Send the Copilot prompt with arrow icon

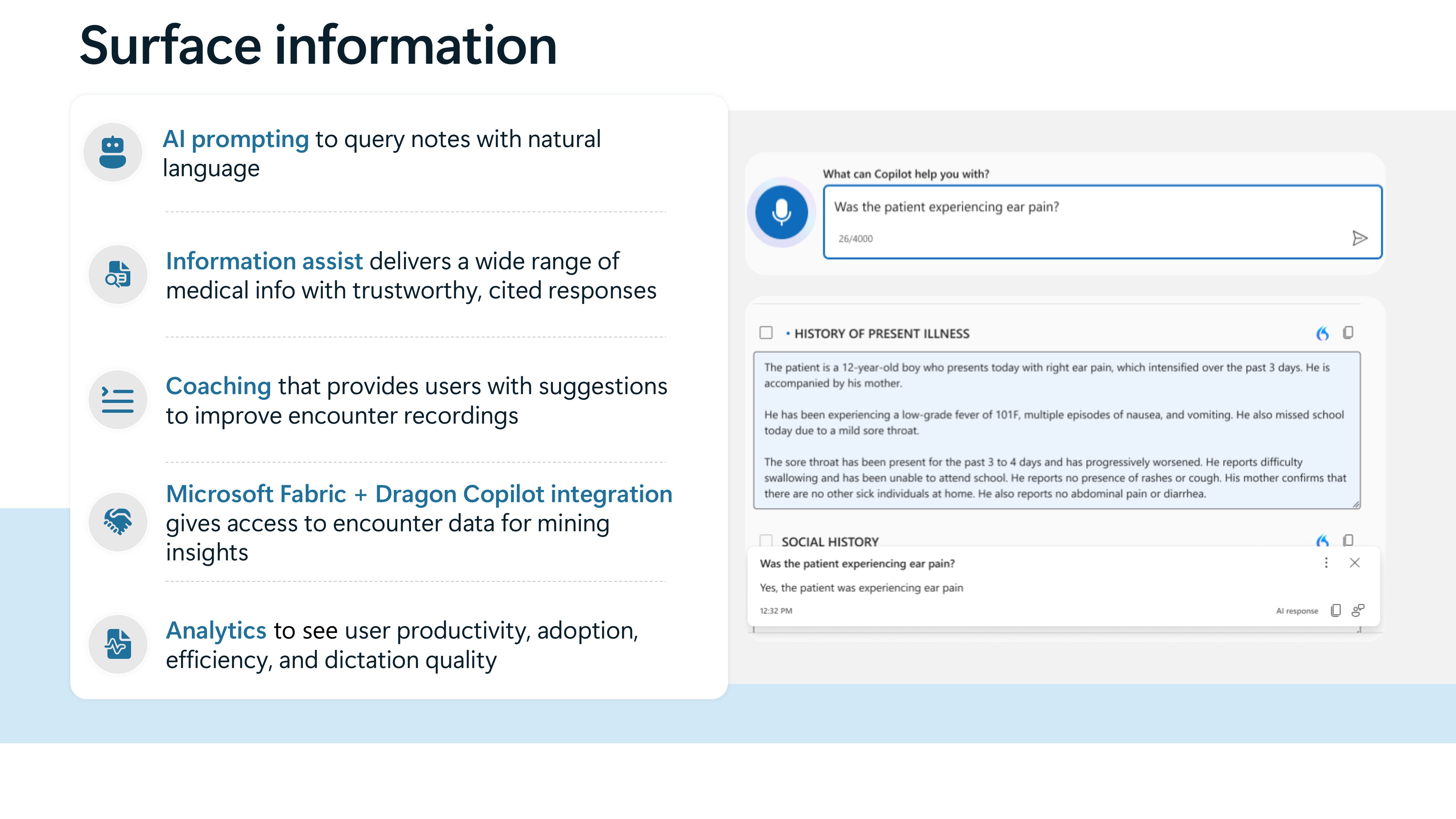(1359, 238)
